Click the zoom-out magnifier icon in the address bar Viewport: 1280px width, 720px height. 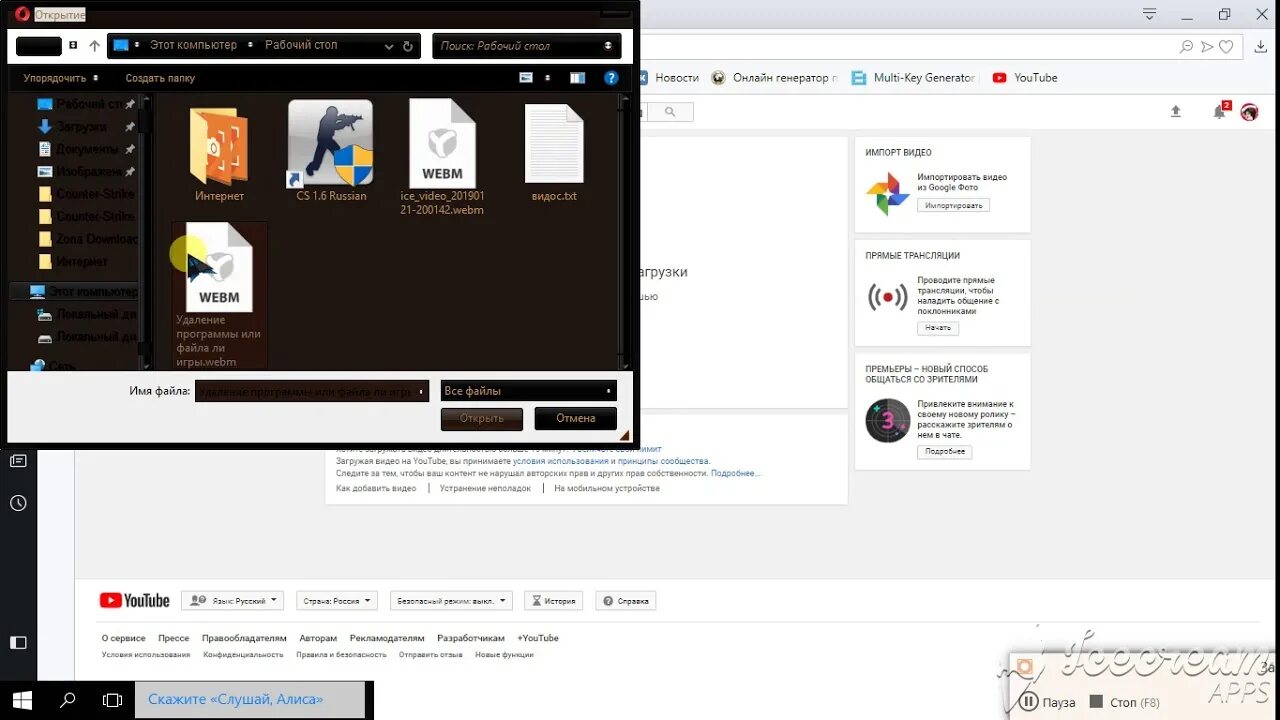pyautogui.click(x=1186, y=46)
